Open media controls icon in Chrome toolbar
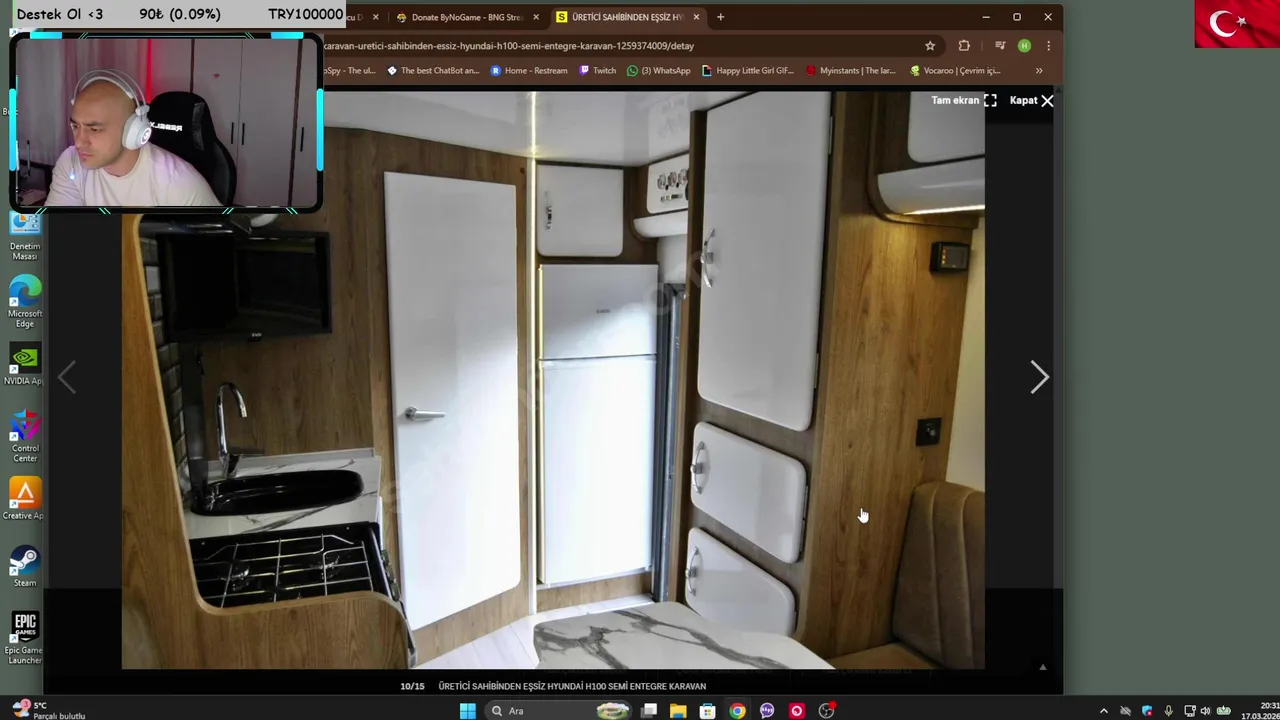 [1000, 46]
